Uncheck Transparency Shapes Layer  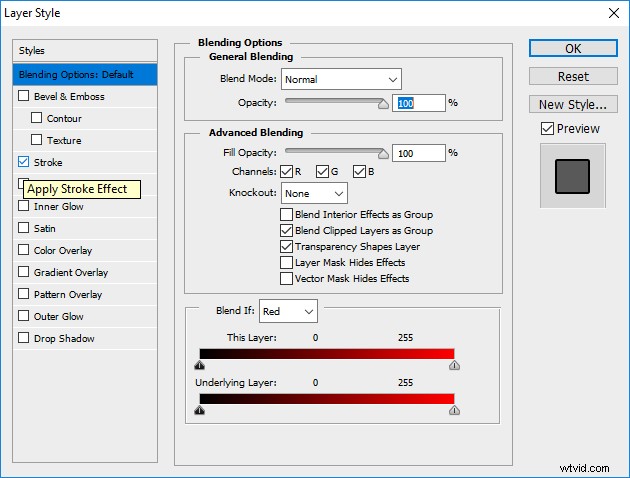pyautogui.click(x=286, y=246)
